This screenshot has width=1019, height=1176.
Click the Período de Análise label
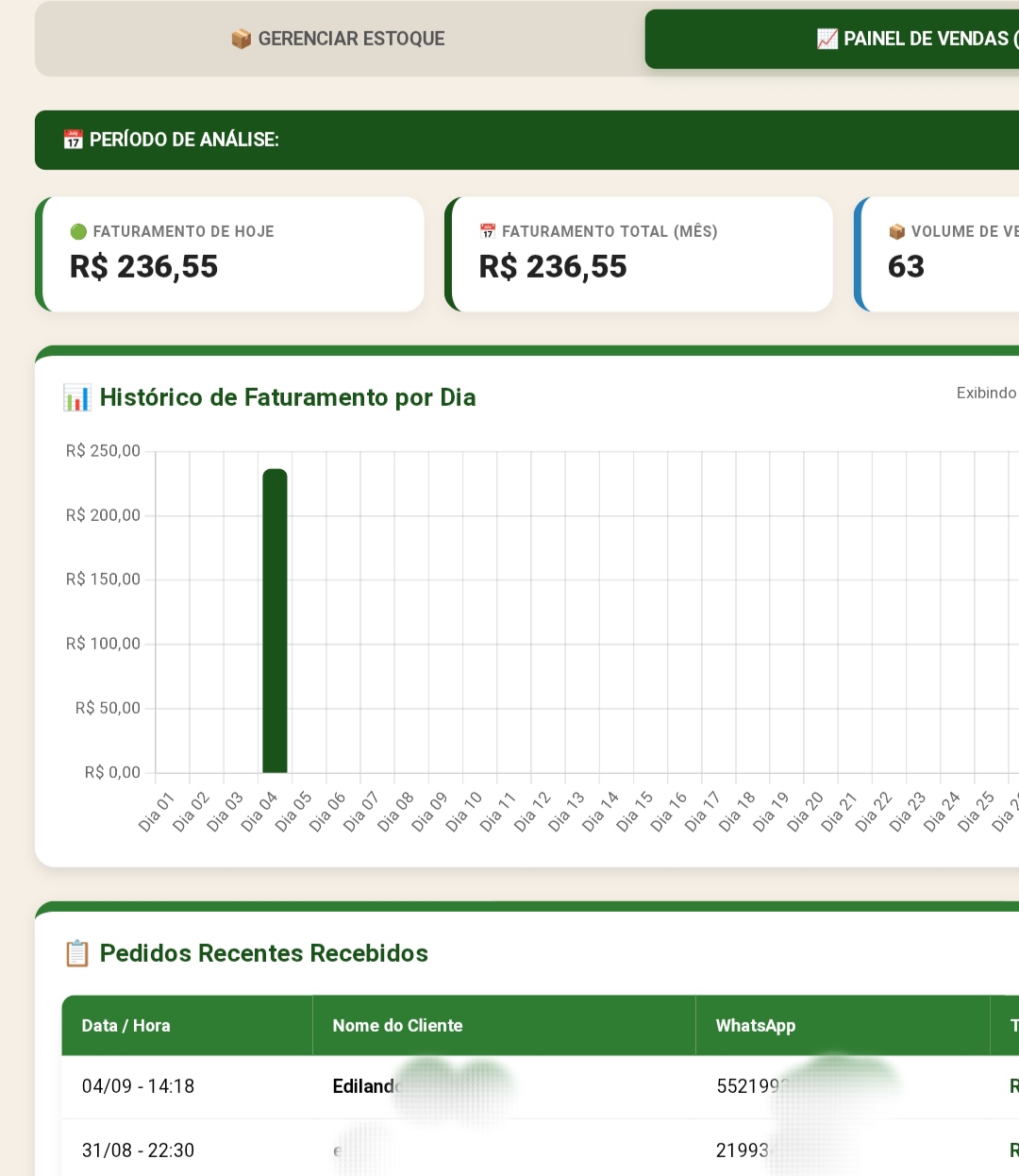(x=184, y=140)
